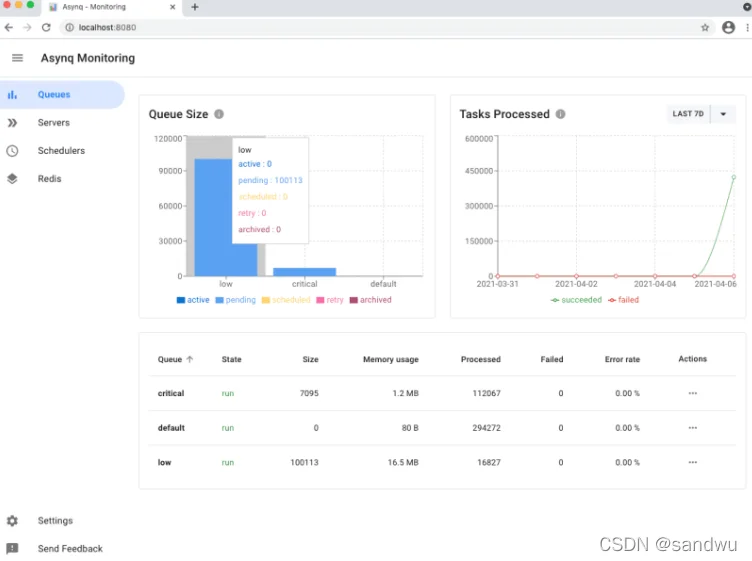Open the default queue link
The width and height of the screenshot is (752, 561).
pos(171,428)
